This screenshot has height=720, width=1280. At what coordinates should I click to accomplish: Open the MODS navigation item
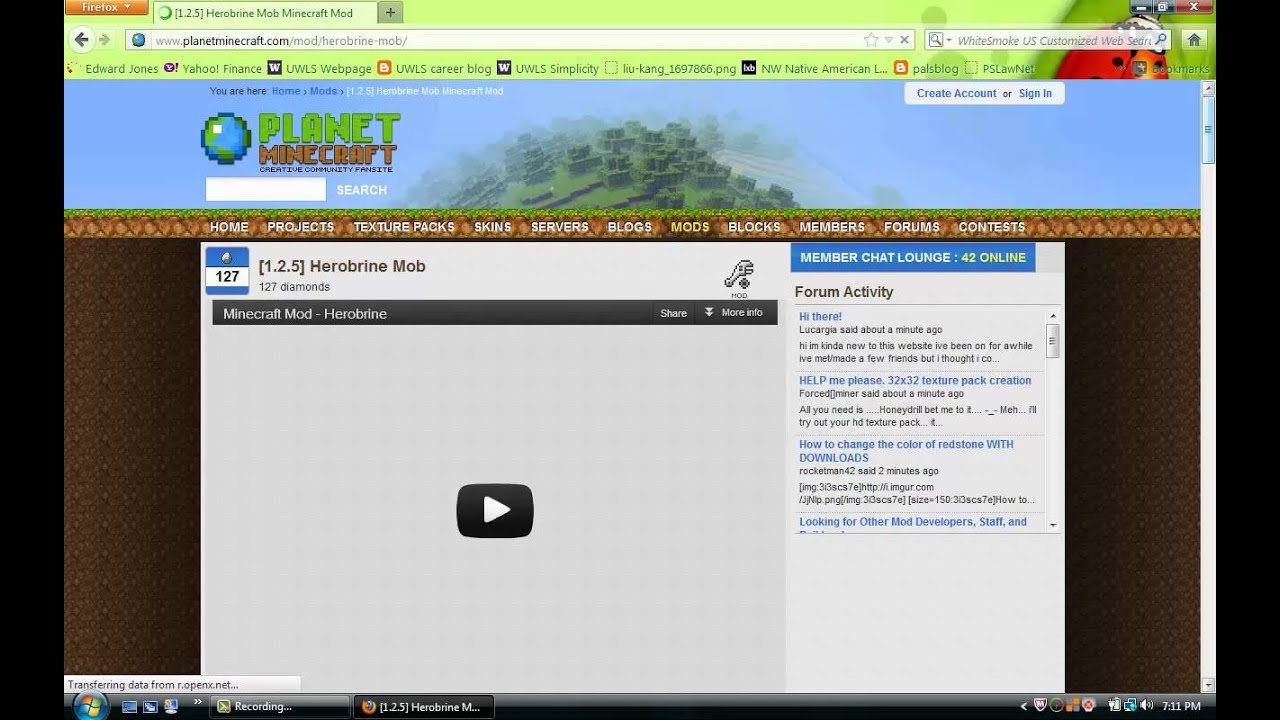coord(690,227)
